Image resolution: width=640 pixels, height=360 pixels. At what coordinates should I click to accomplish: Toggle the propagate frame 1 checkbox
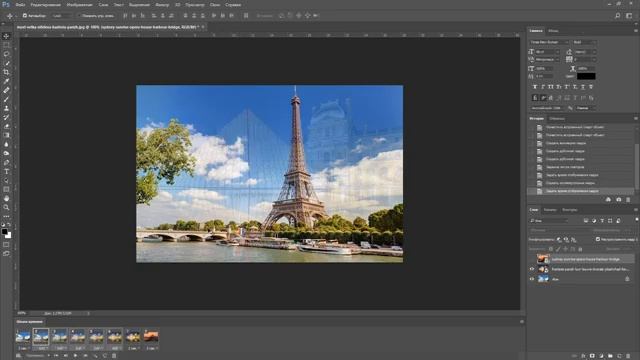point(598,239)
